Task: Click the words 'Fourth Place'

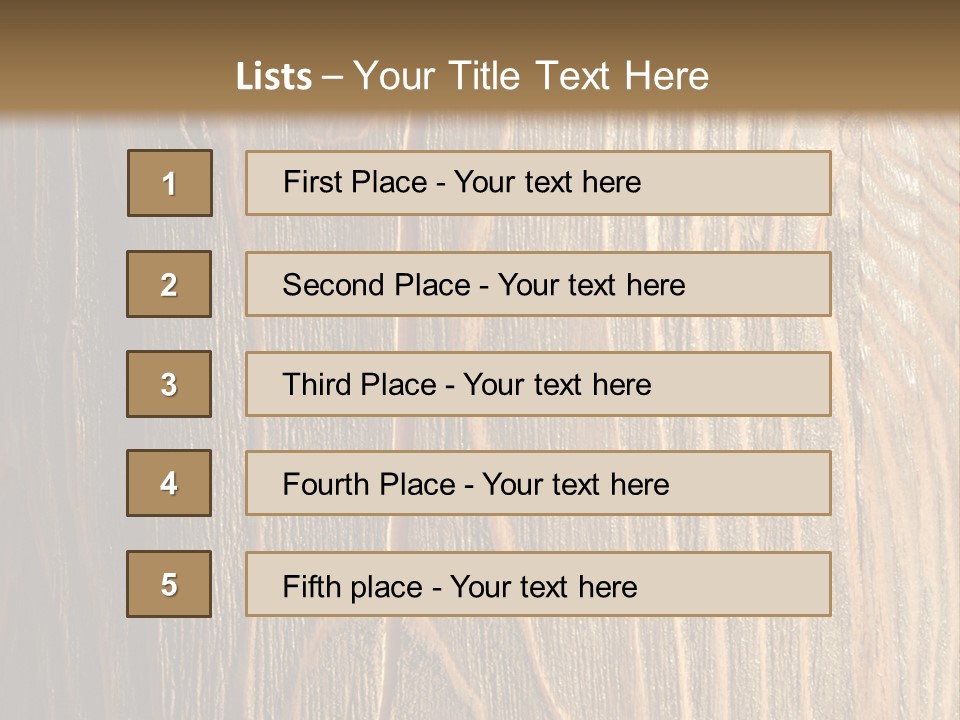Action: (369, 484)
